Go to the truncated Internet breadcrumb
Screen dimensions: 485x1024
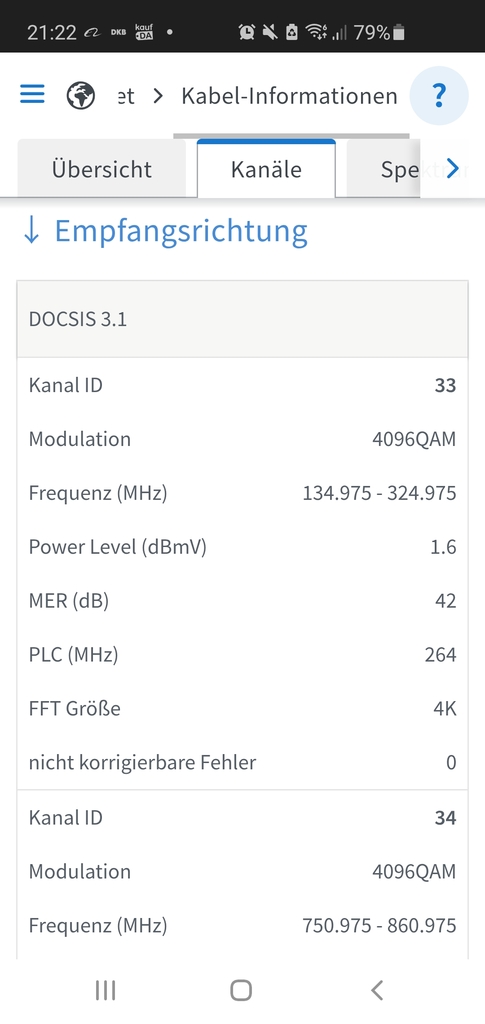(126, 96)
